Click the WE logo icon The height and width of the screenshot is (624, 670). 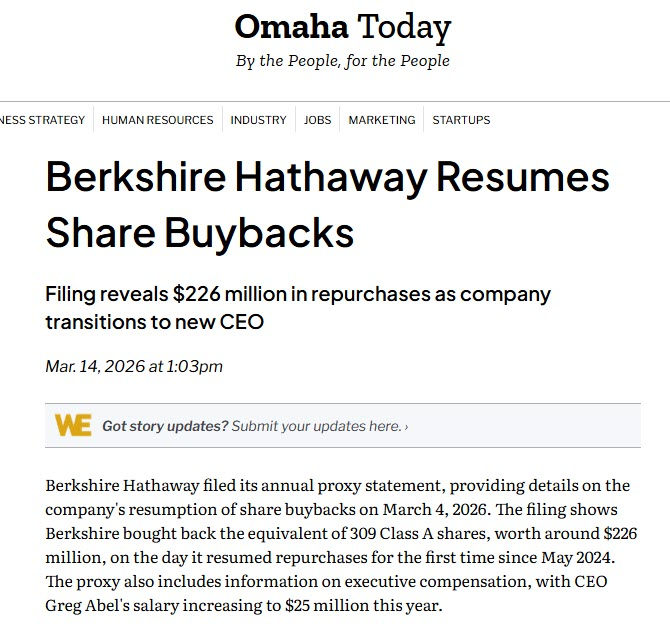(73, 425)
